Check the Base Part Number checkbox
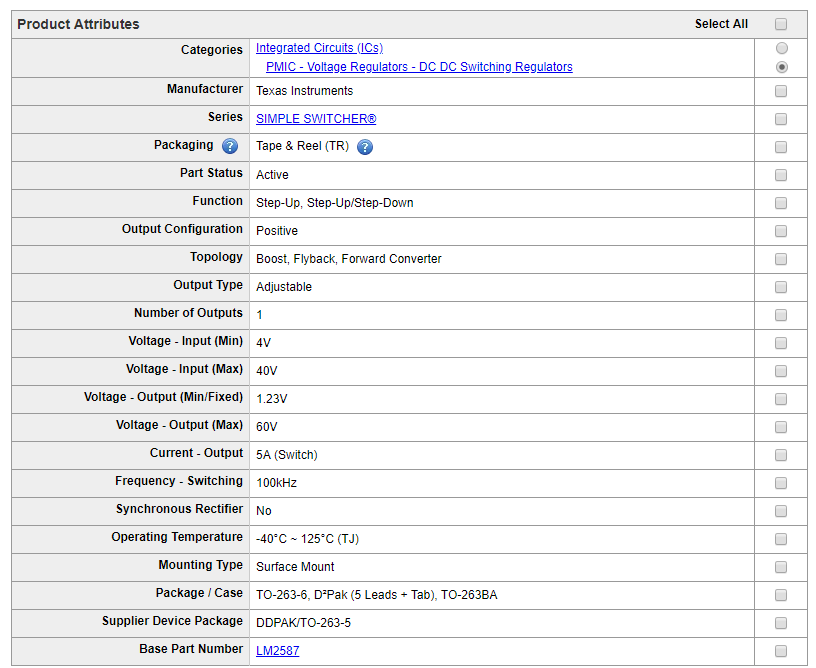The width and height of the screenshot is (816, 668). tap(781, 651)
